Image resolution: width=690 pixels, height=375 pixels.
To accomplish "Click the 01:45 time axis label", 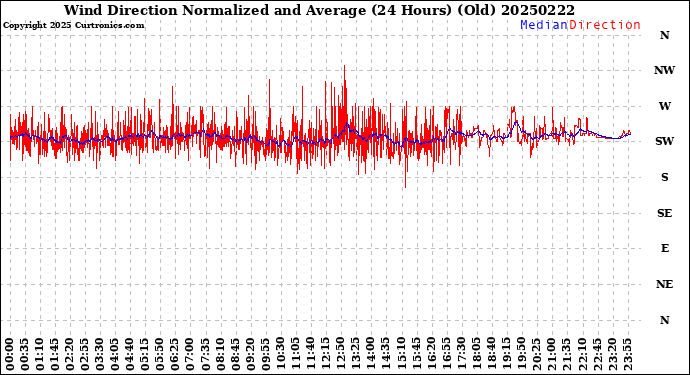I will [x=55, y=354].
